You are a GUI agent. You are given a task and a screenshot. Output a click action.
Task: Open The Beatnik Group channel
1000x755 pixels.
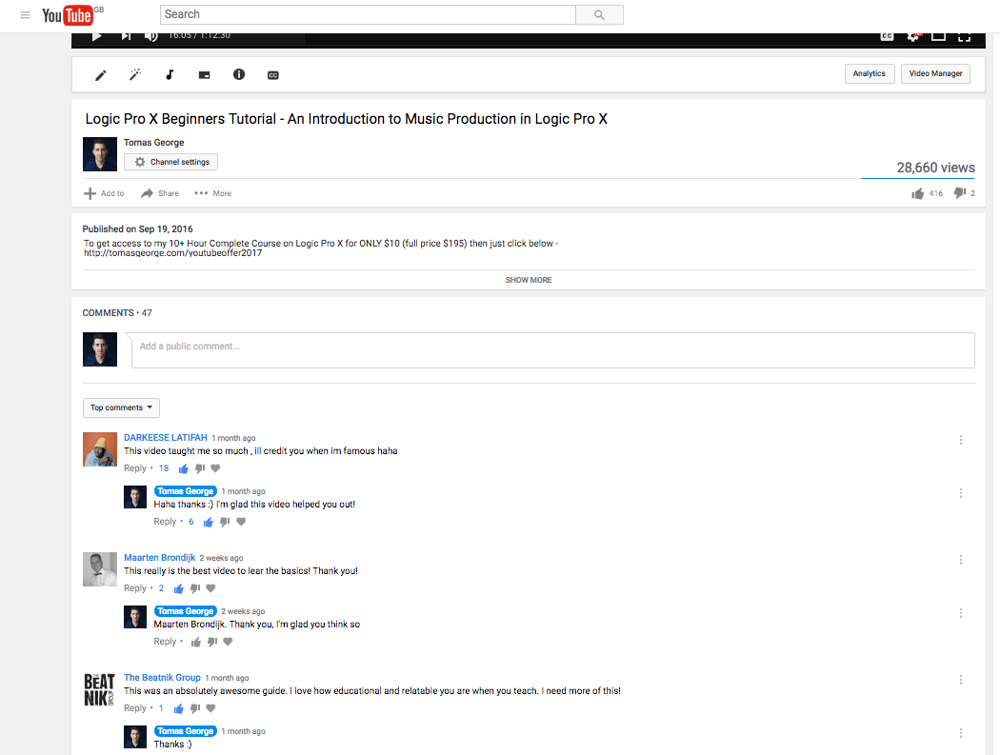(162, 677)
